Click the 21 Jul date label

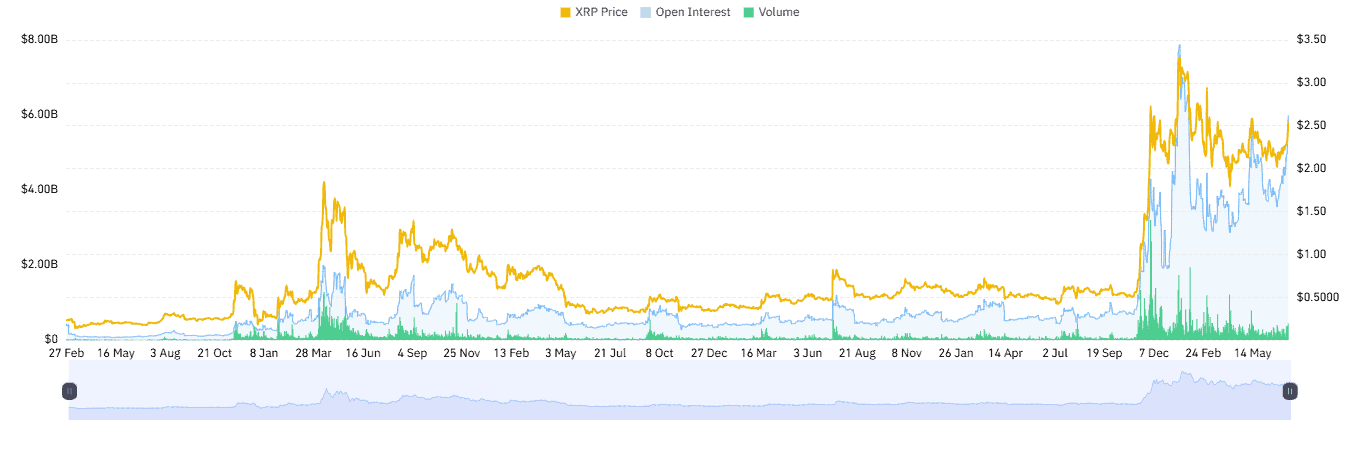[x=610, y=353]
